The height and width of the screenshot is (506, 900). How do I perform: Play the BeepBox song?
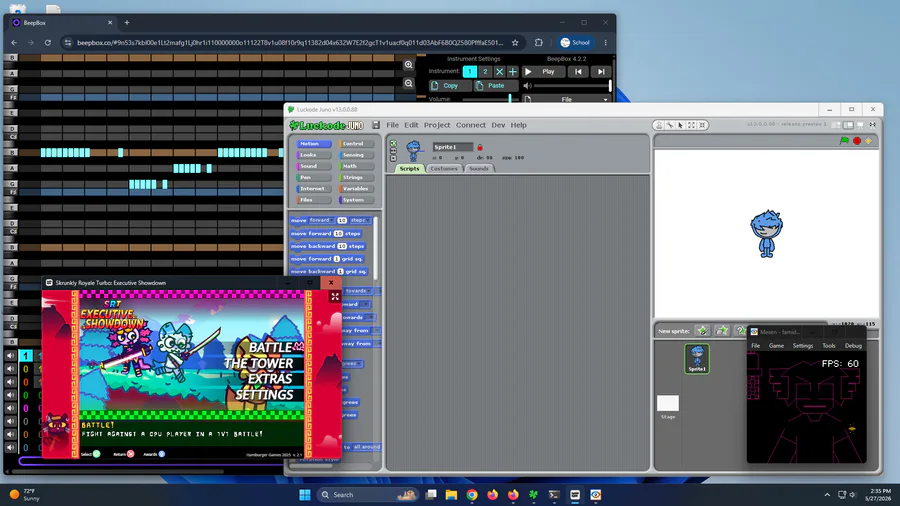(541, 72)
